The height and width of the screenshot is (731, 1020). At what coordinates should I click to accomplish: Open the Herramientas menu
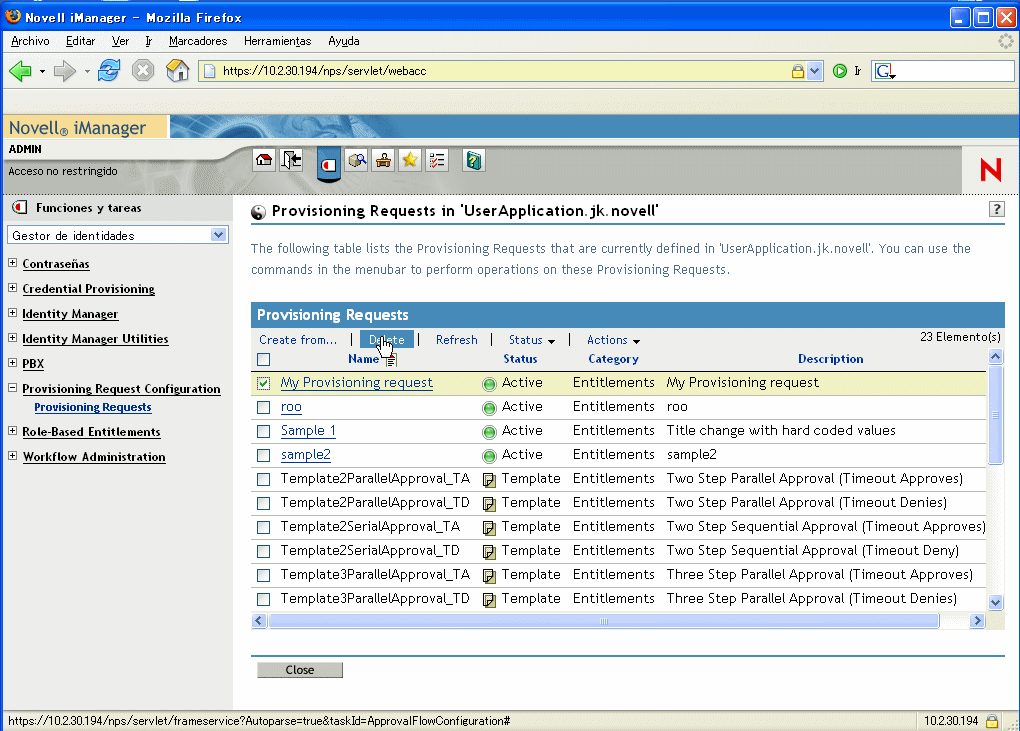(277, 41)
